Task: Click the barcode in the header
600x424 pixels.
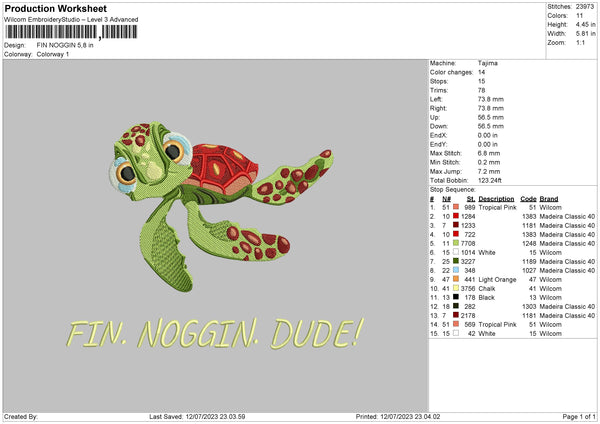Action: click(71, 32)
